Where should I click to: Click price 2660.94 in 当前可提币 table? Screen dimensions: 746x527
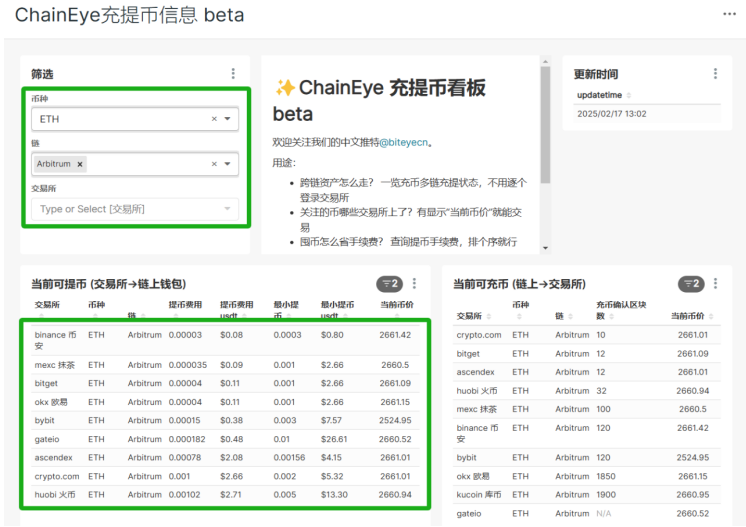[x=395, y=495]
